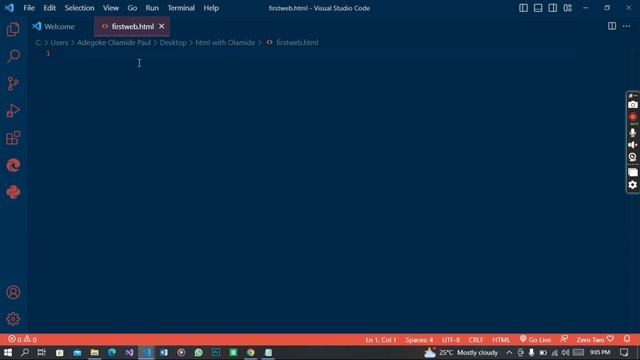
Task: Open Task View on the taskbar
Action: point(41,352)
